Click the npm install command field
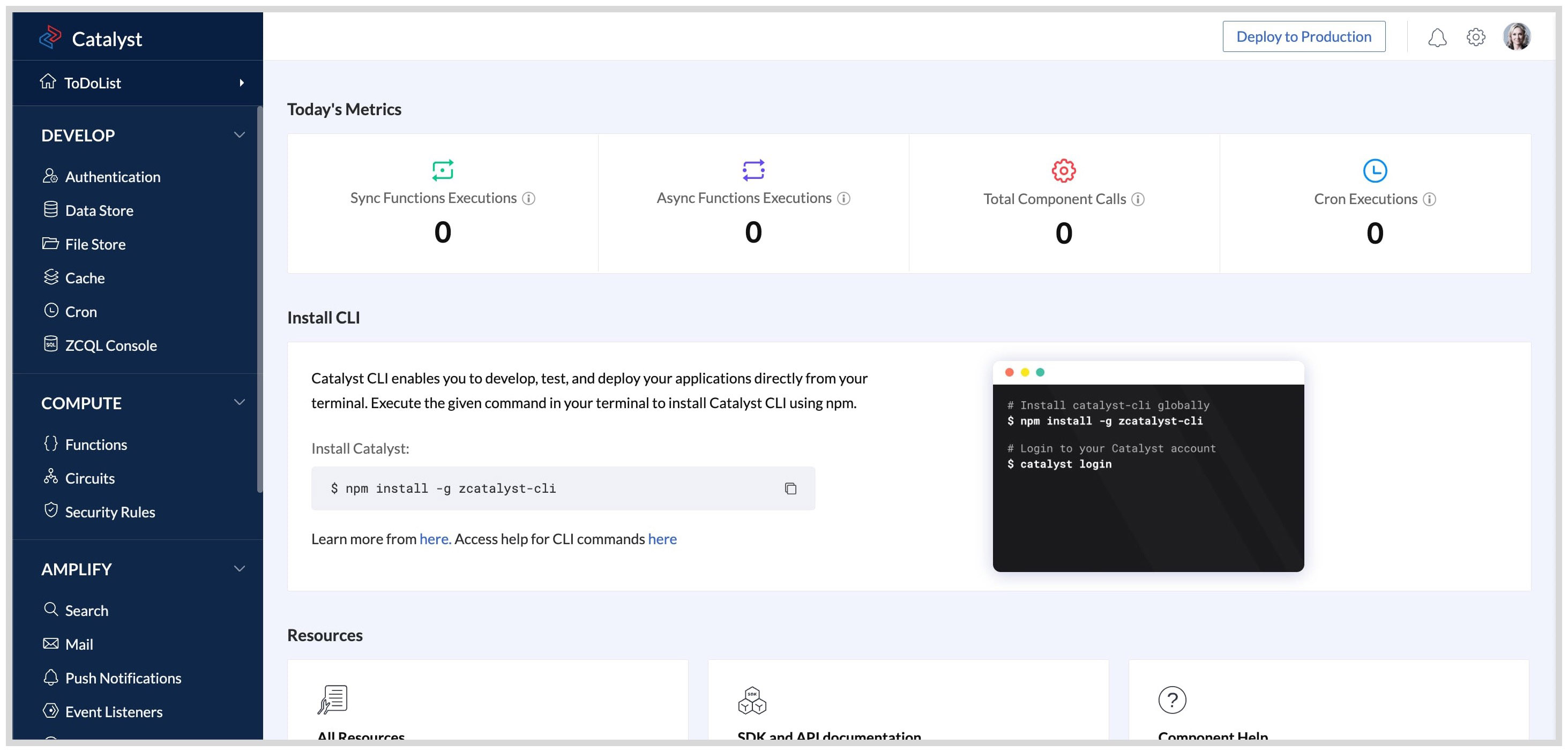This screenshot has height=752, width=1568. coord(563,488)
